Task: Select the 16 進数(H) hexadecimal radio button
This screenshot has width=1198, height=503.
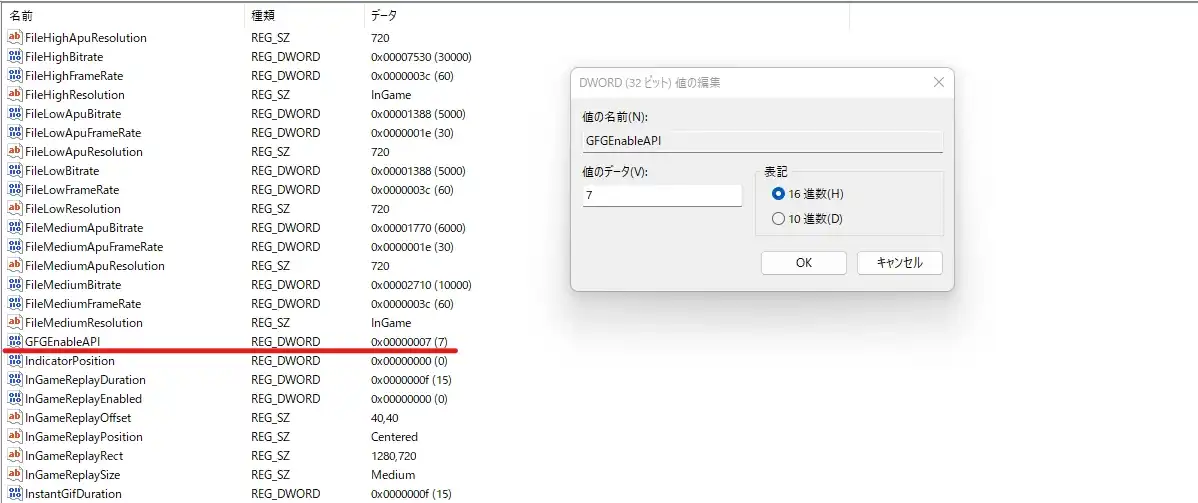Action: coord(779,194)
